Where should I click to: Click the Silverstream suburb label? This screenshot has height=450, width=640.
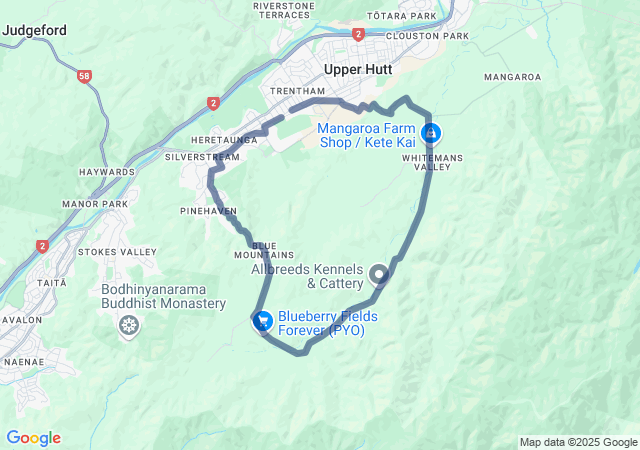202,157
